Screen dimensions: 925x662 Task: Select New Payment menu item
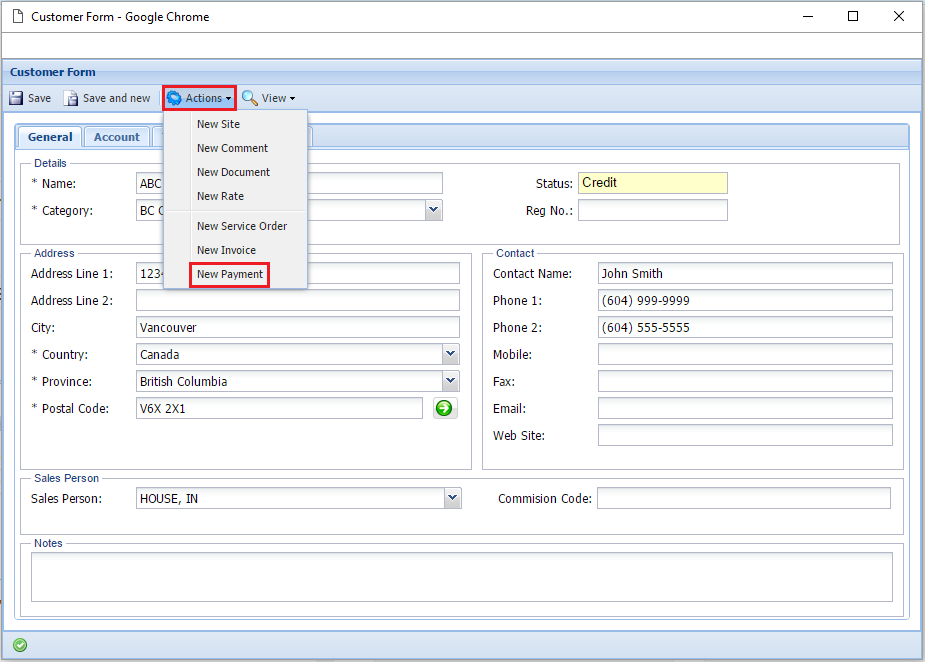pyautogui.click(x=229, y=274)
